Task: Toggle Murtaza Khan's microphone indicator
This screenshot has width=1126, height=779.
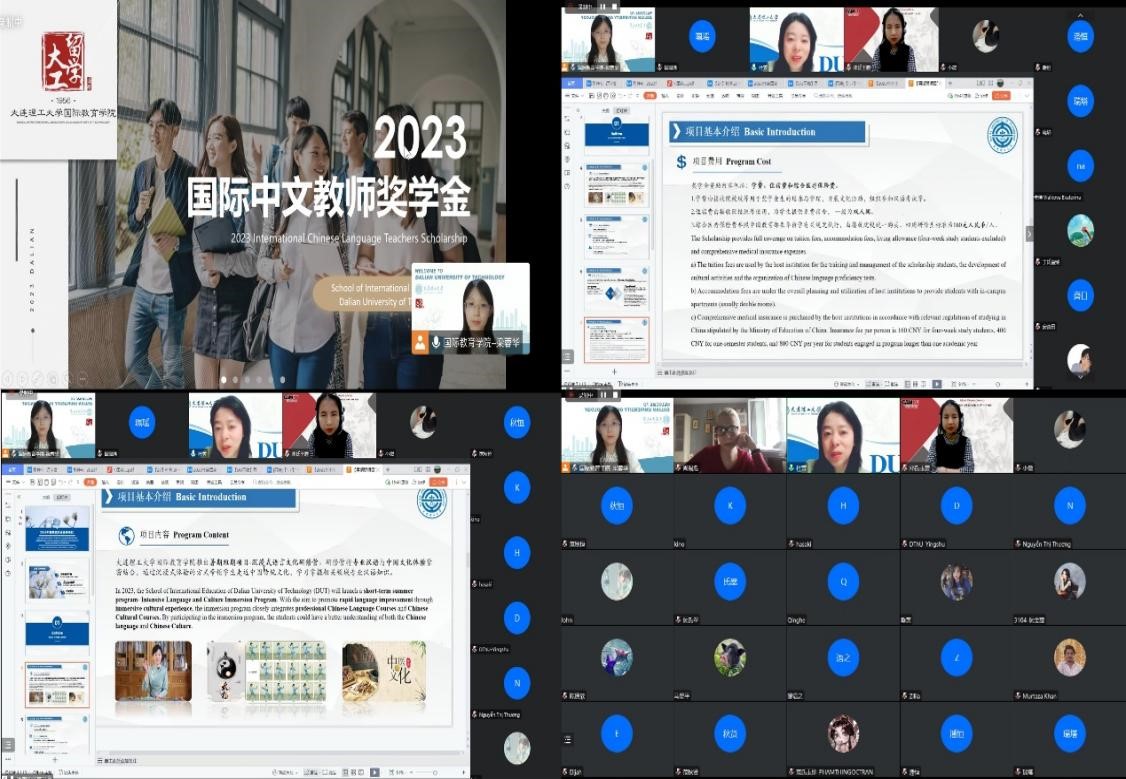Action: click(x=1020, y=695)
